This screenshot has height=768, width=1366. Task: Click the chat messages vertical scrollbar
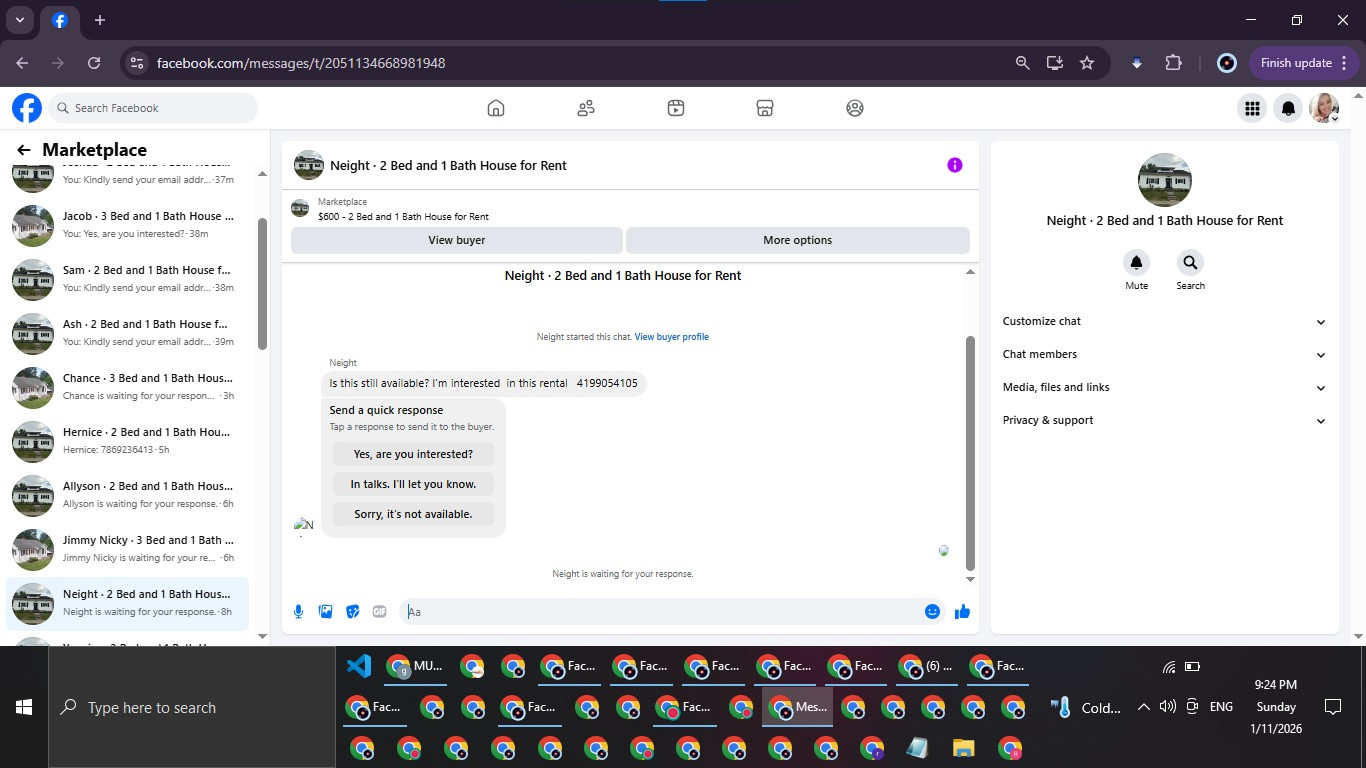pyautogui.click(x=970, y=453)
